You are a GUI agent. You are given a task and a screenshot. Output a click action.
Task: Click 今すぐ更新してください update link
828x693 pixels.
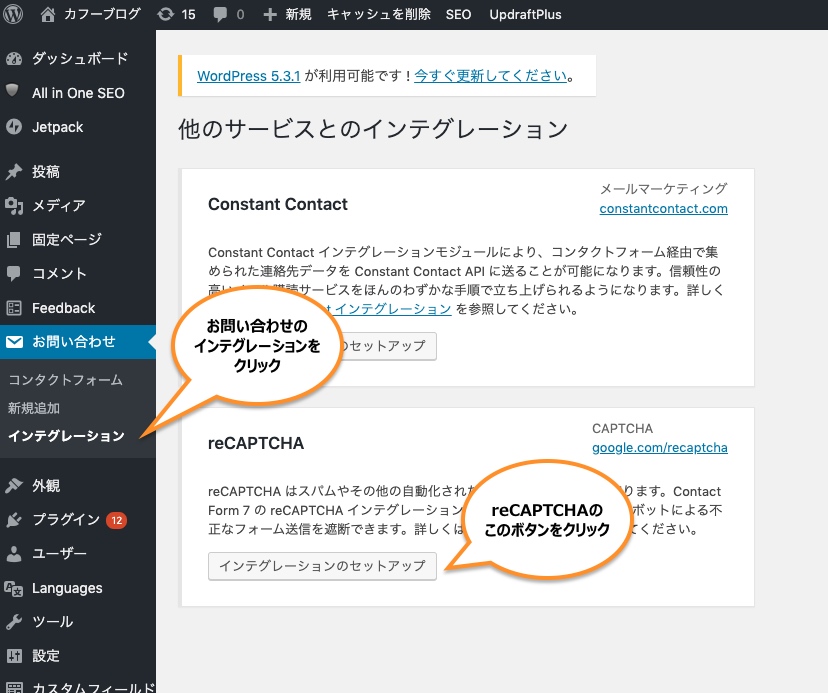pos(491,76)
